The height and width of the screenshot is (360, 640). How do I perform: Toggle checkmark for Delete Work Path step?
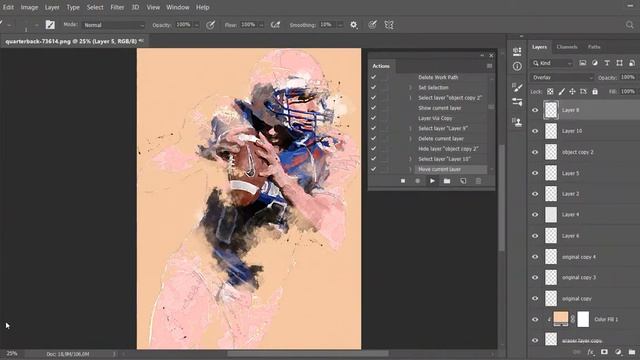(x=373, y=77)
